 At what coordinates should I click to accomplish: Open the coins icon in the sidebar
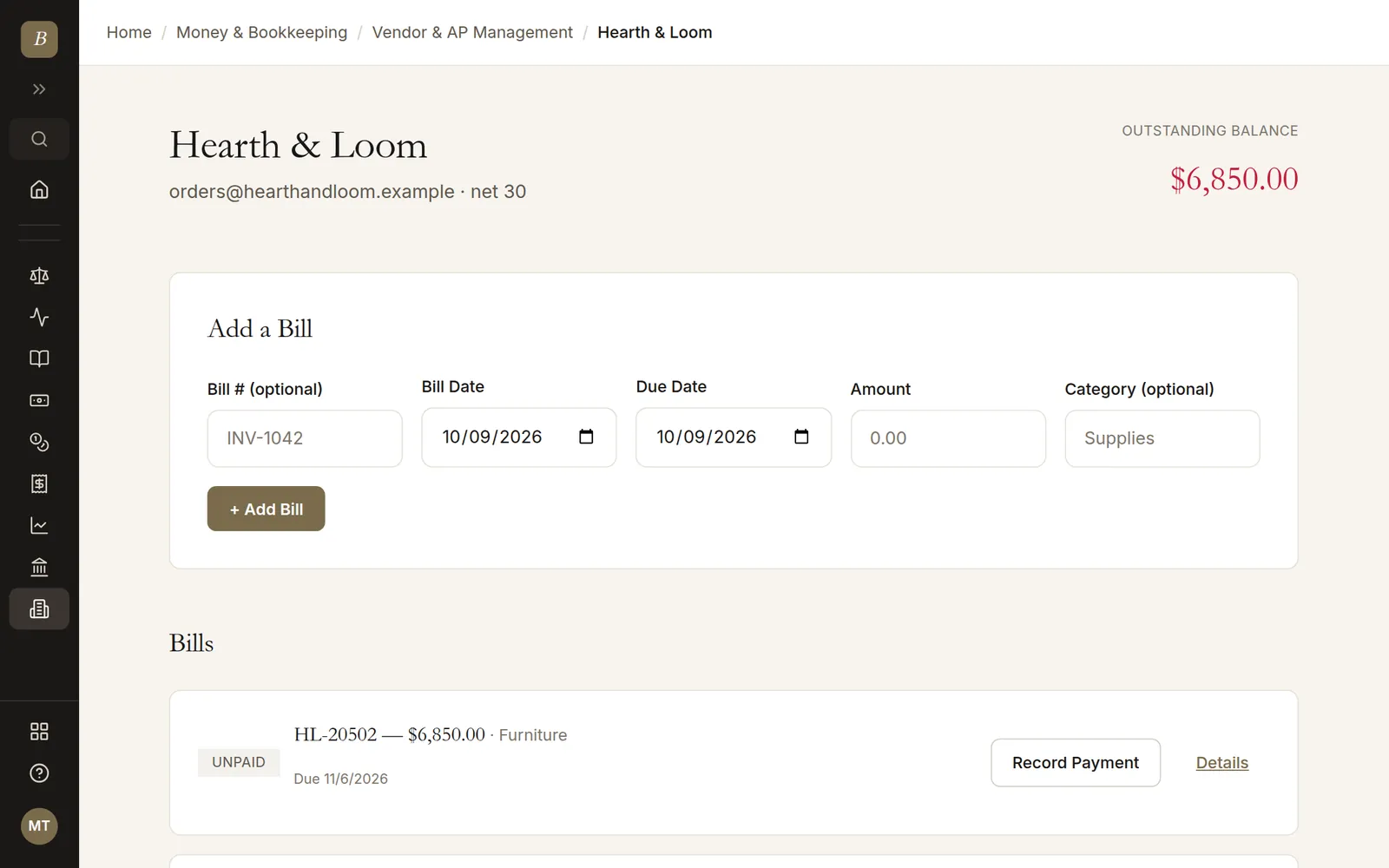coord(39,443)
